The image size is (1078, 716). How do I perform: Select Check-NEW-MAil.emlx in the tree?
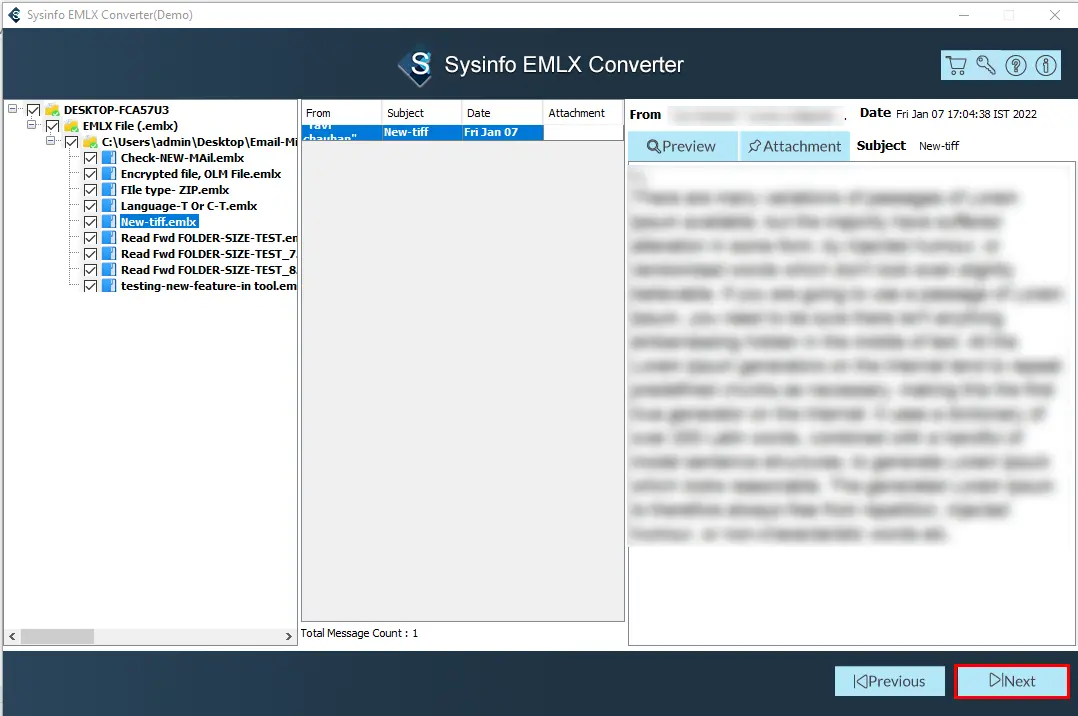pos(182,158)
